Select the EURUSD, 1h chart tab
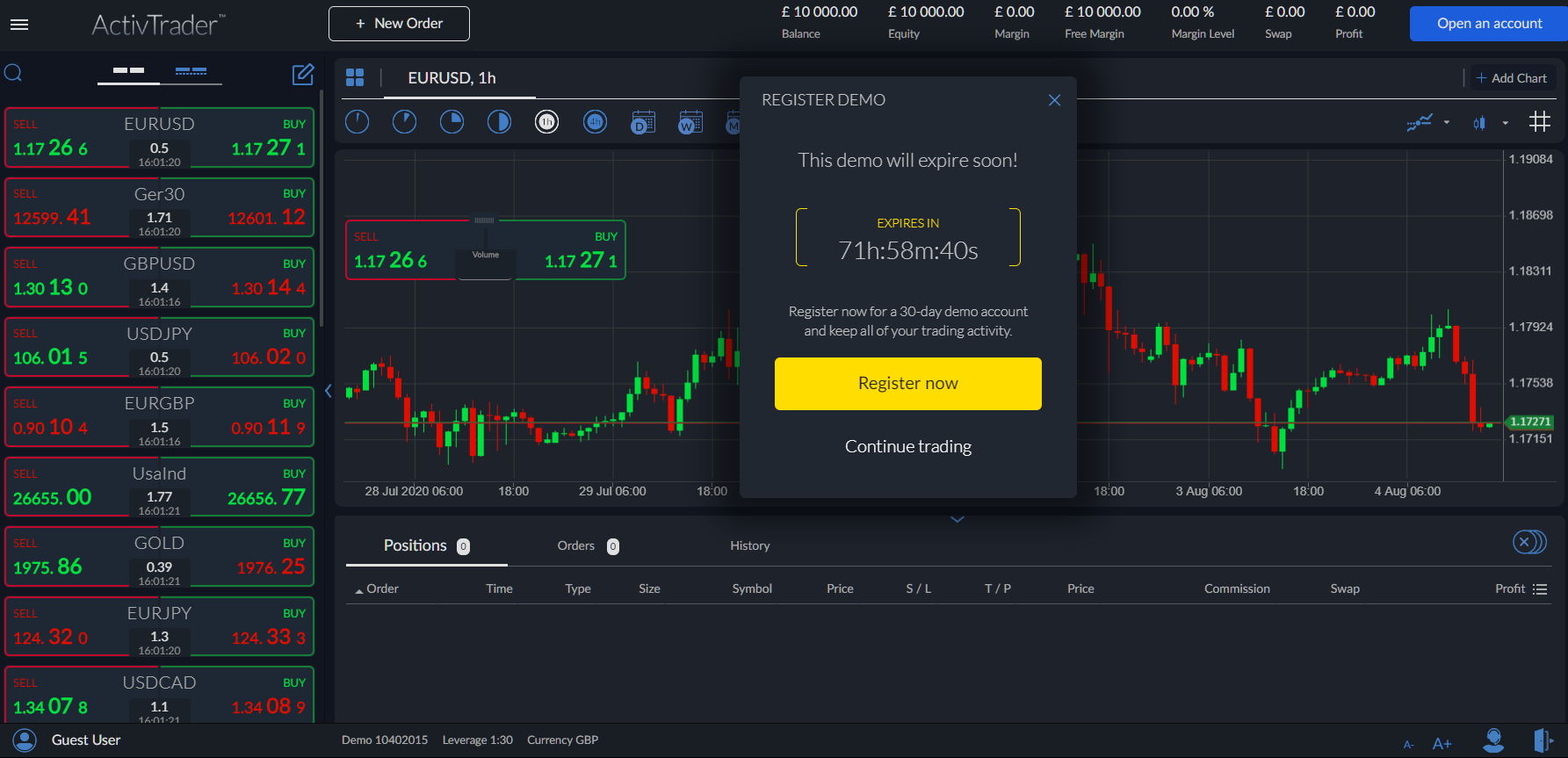The image size is (1568, 758). (x=452, y=78)
